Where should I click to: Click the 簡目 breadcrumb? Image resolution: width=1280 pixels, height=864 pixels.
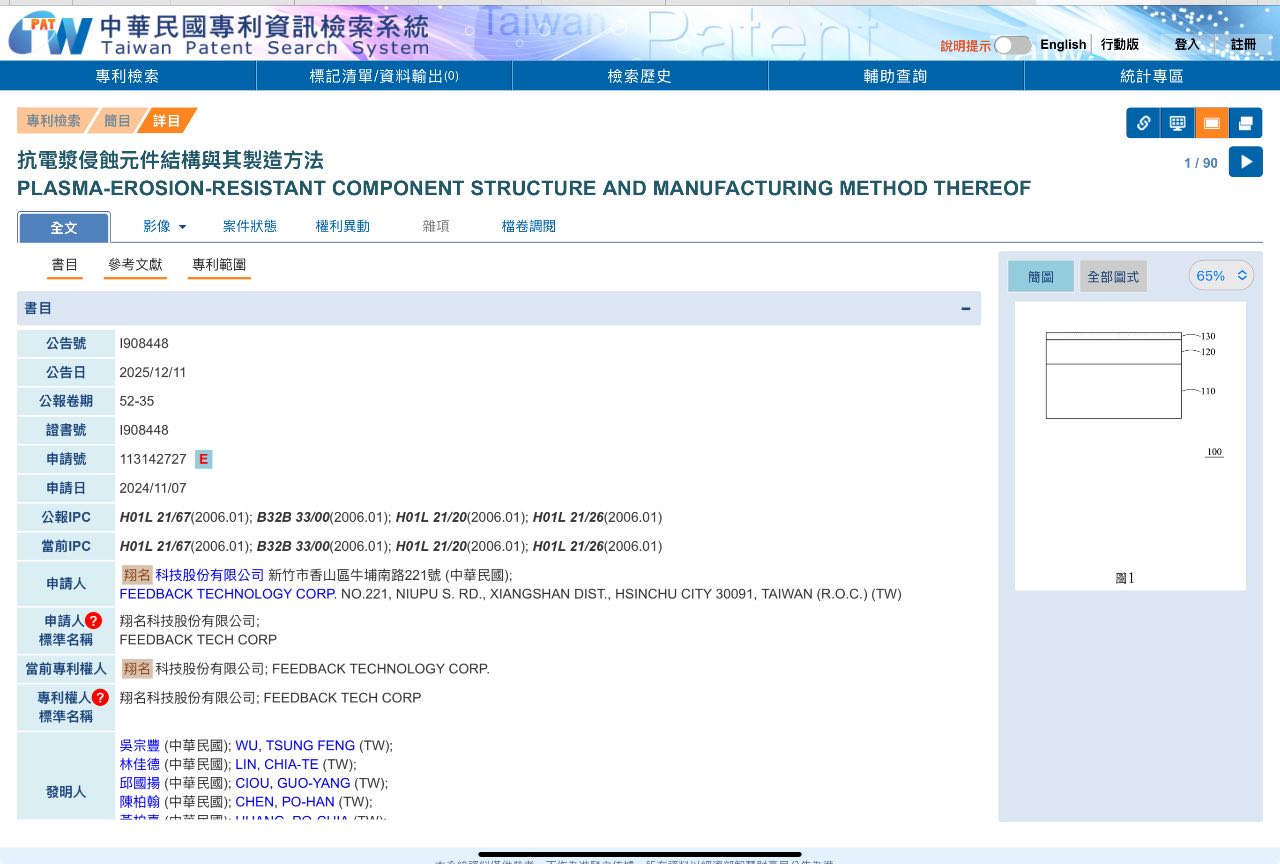[118, 120]
